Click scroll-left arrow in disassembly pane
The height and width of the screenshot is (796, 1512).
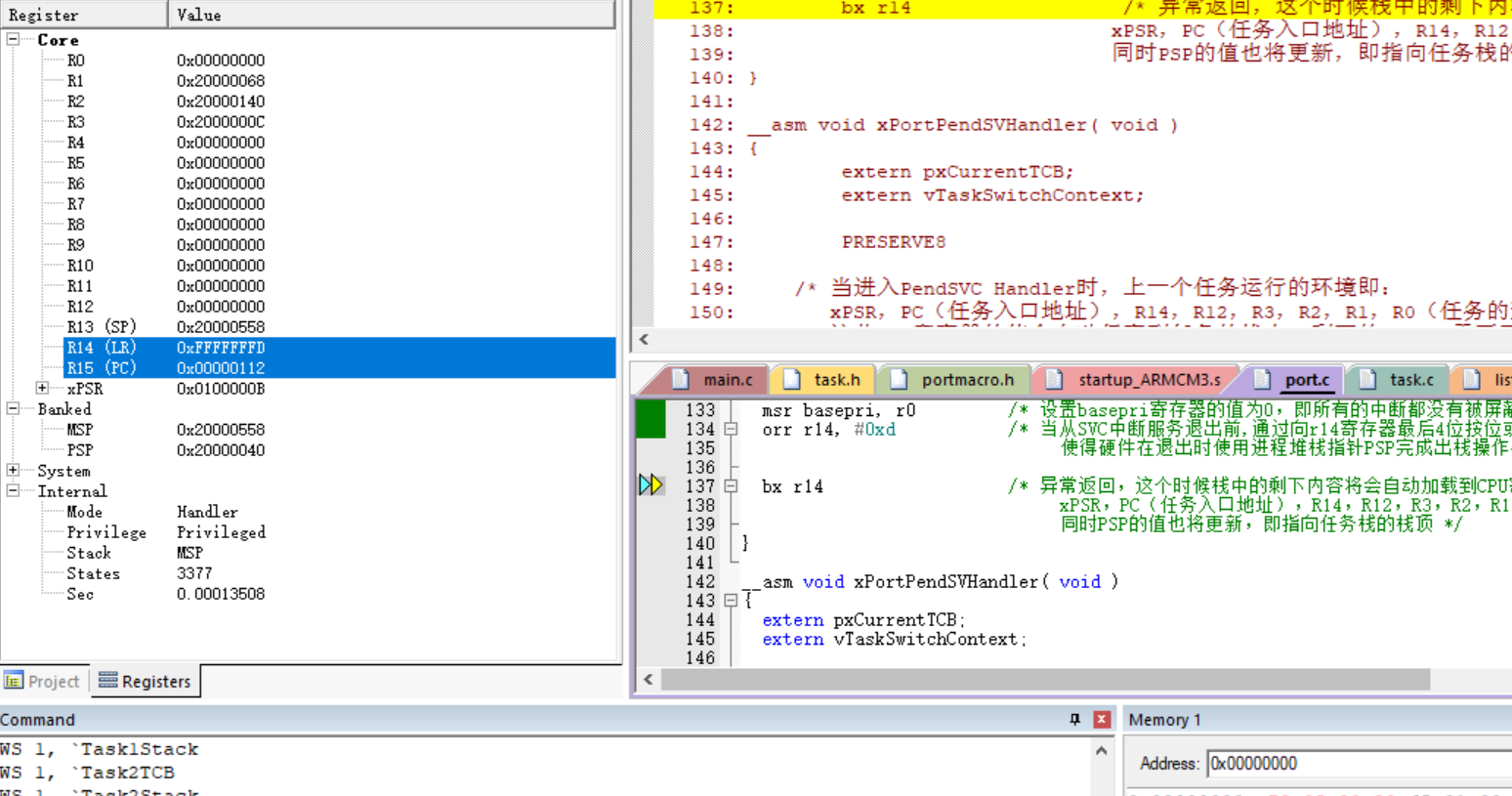tap(644, 339)
